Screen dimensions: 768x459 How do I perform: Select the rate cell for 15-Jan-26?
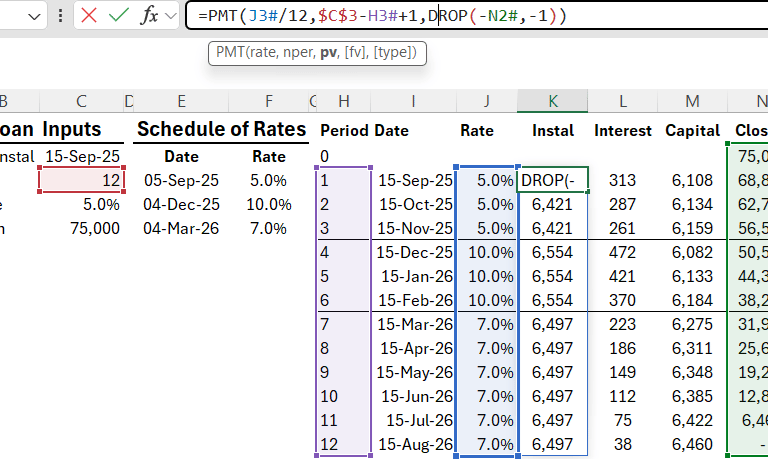(x=487, y=276)
